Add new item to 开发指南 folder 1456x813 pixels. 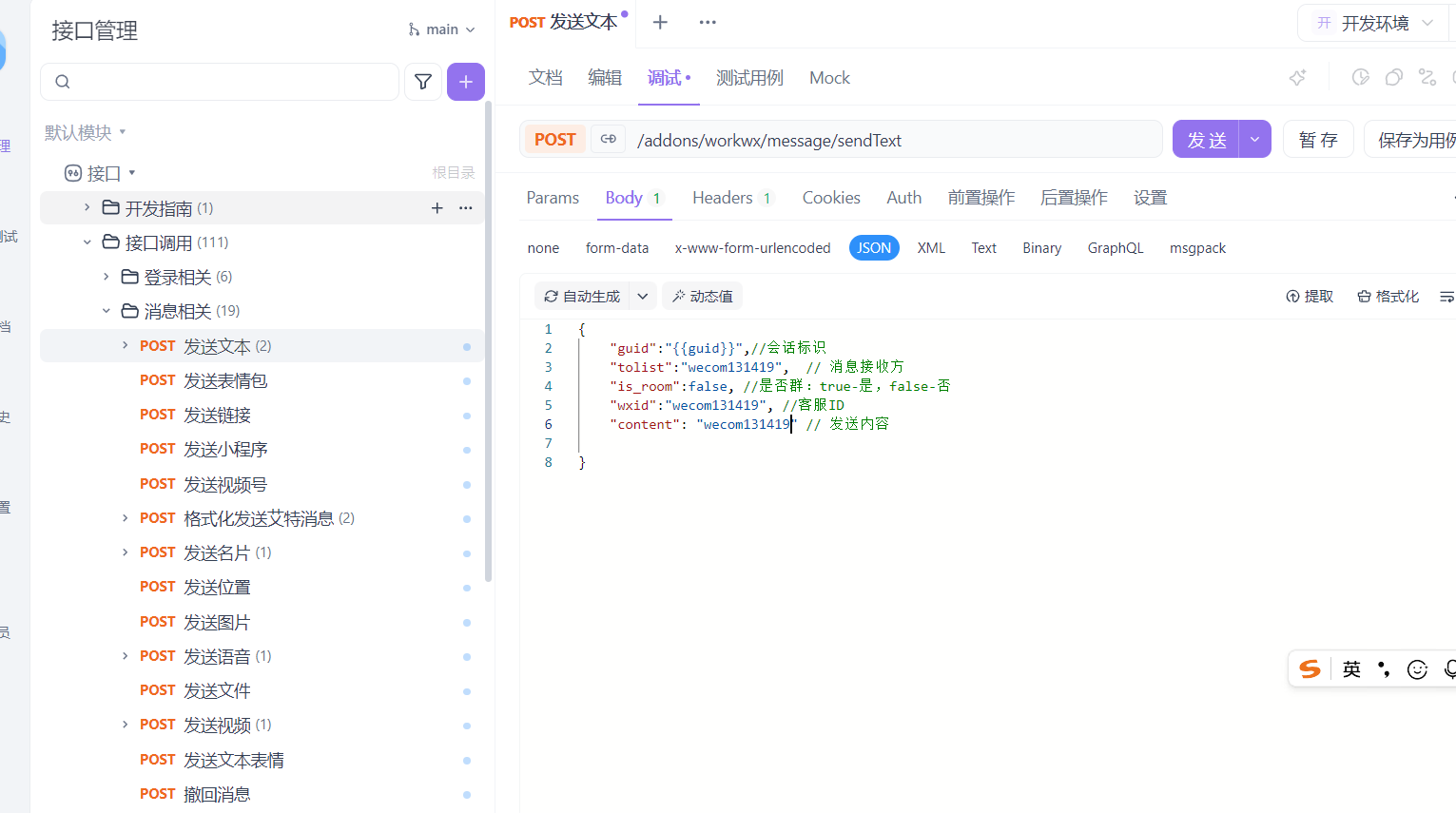[437, 208]
